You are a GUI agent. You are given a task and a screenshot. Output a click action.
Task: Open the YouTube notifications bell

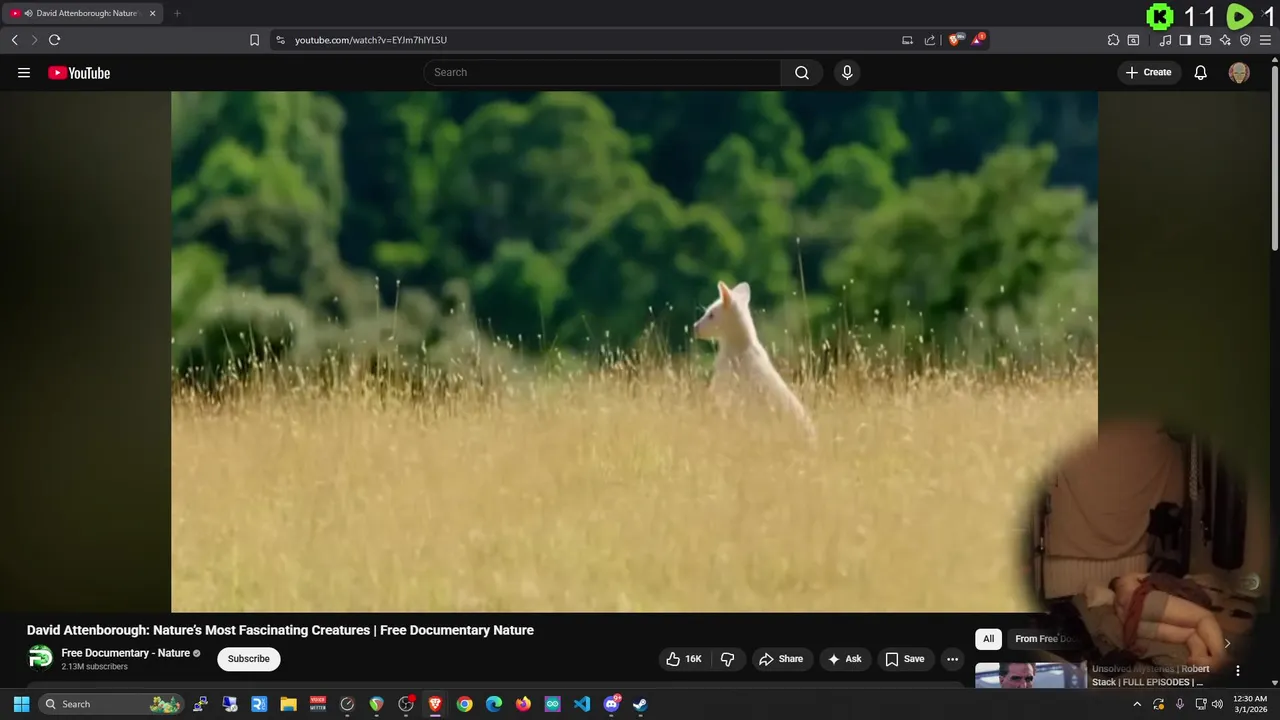tap(1201, 73)
